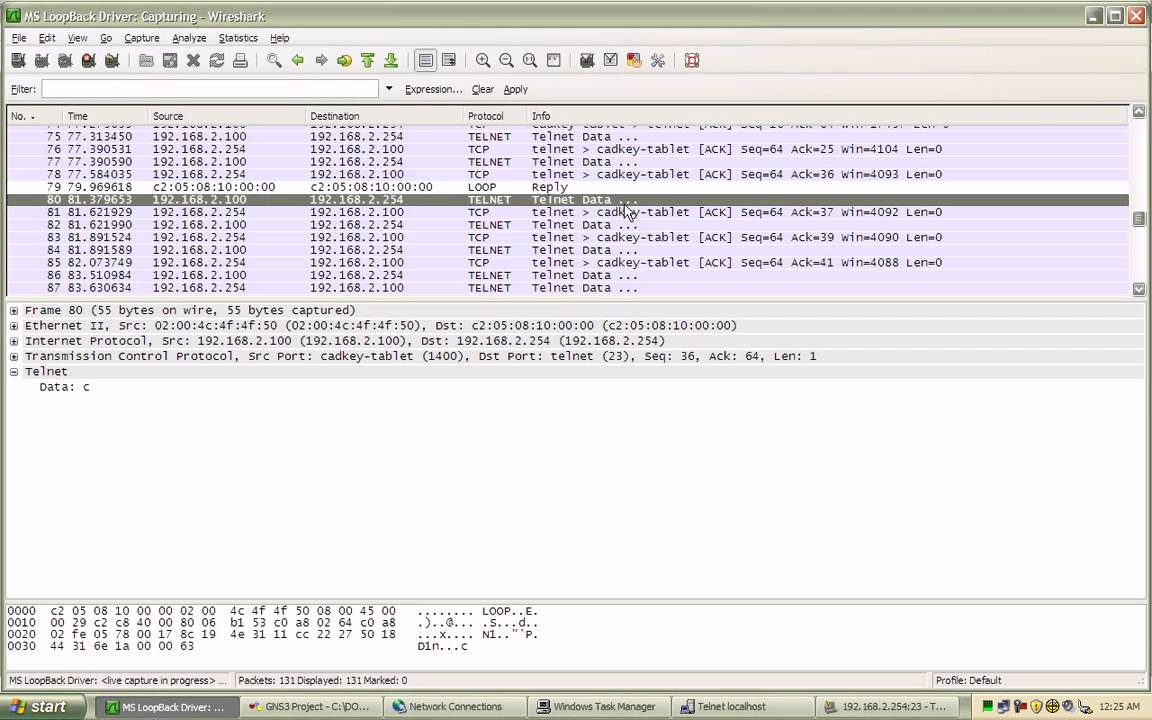The width and height of the screenshot is (1152, 720).
Task: Select packet 85 TCP ACK row
Action: [x=567, y=263]
